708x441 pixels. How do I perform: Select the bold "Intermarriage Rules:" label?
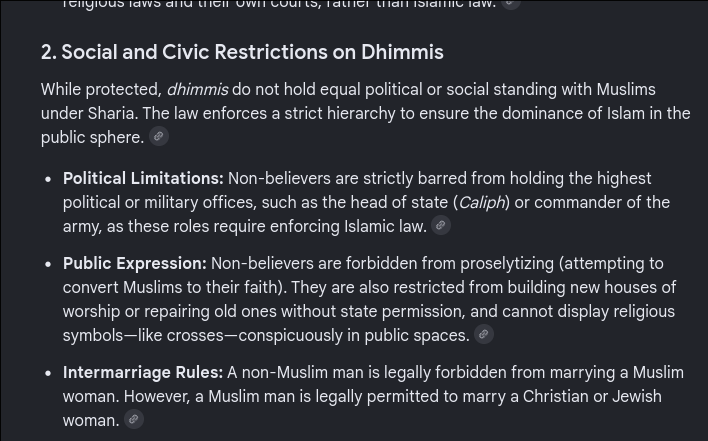pos(143,373)
